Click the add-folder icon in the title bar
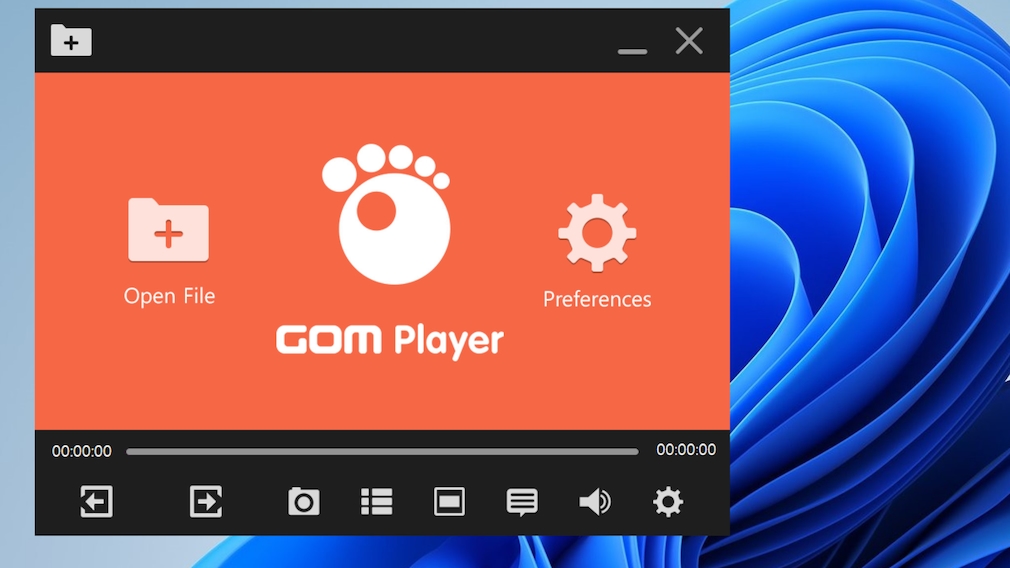This screenshot has width=1010, height=568. pyautogui.click(x=71, y=41)
